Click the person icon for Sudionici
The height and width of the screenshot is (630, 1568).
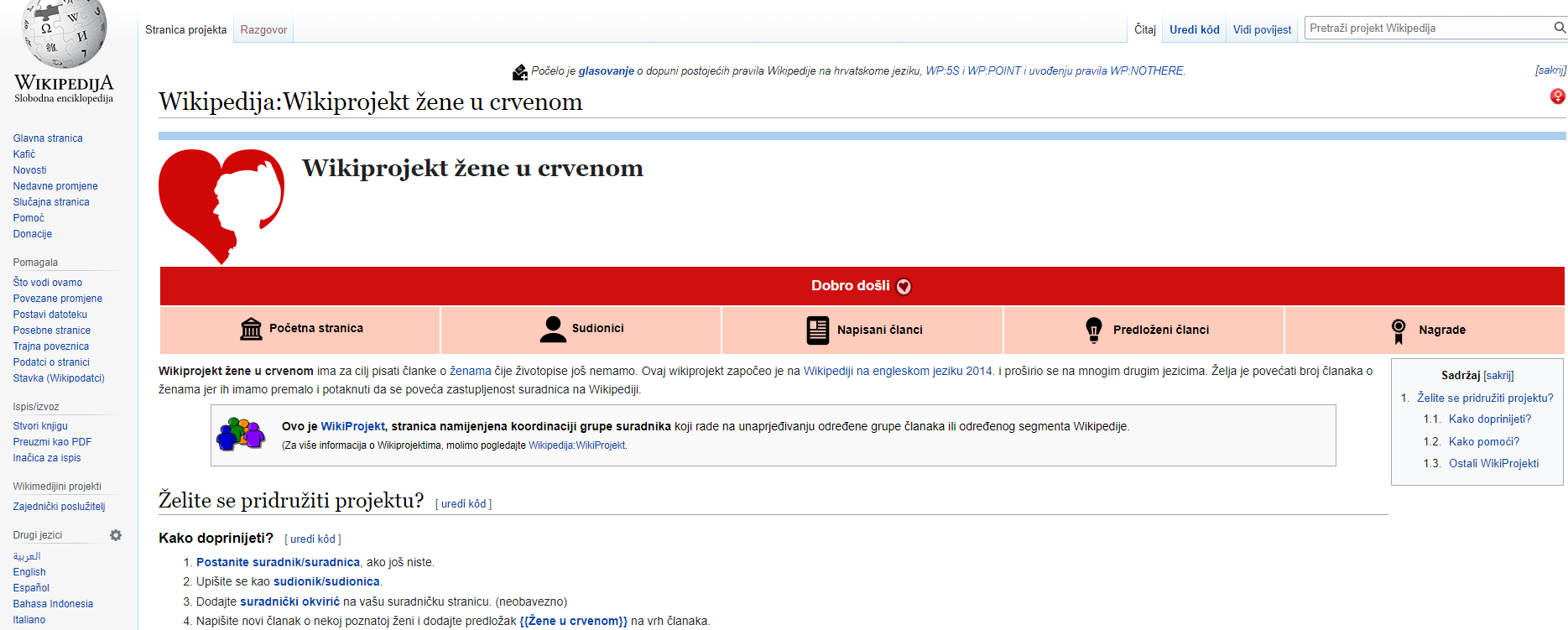pos(553,329)
